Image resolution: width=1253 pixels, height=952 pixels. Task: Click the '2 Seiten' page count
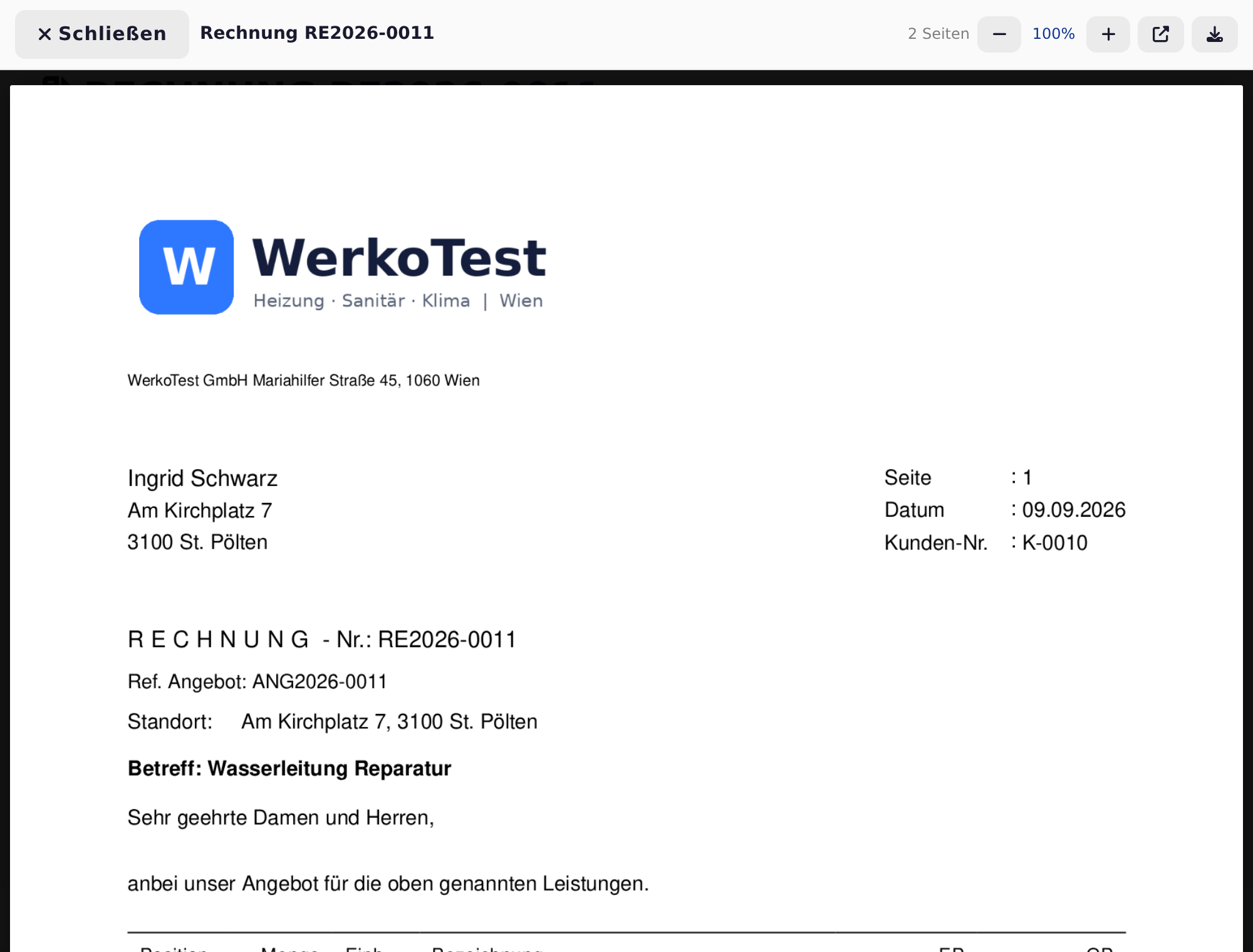[938, 34]
